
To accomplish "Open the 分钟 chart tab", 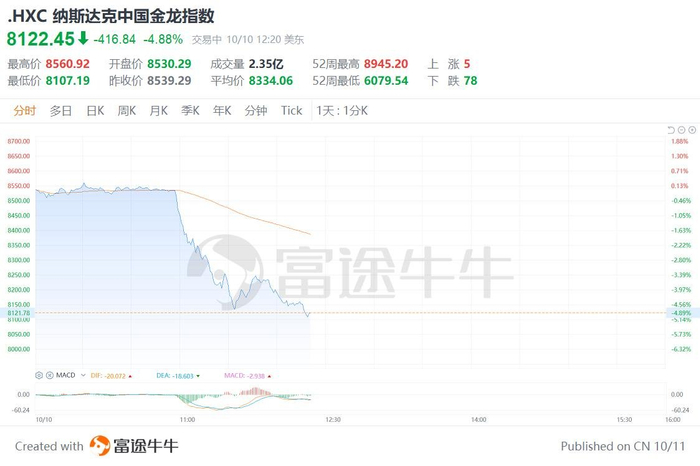I will pyautogui.click(x=255, y=111).
